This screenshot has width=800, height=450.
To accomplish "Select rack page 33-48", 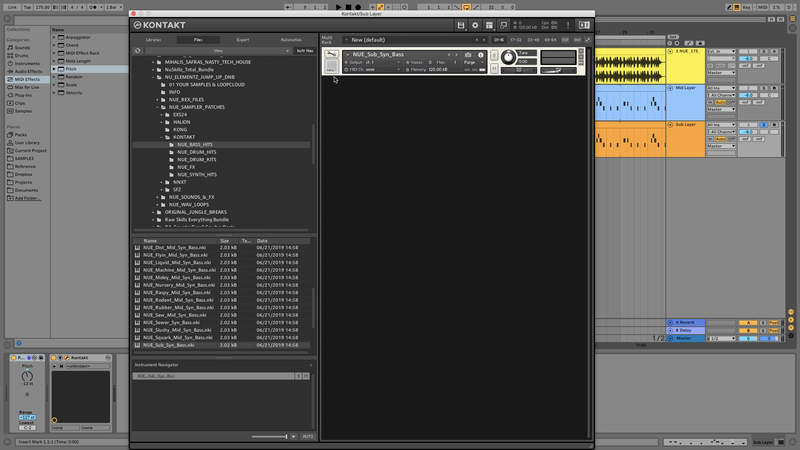I will 533,40.
